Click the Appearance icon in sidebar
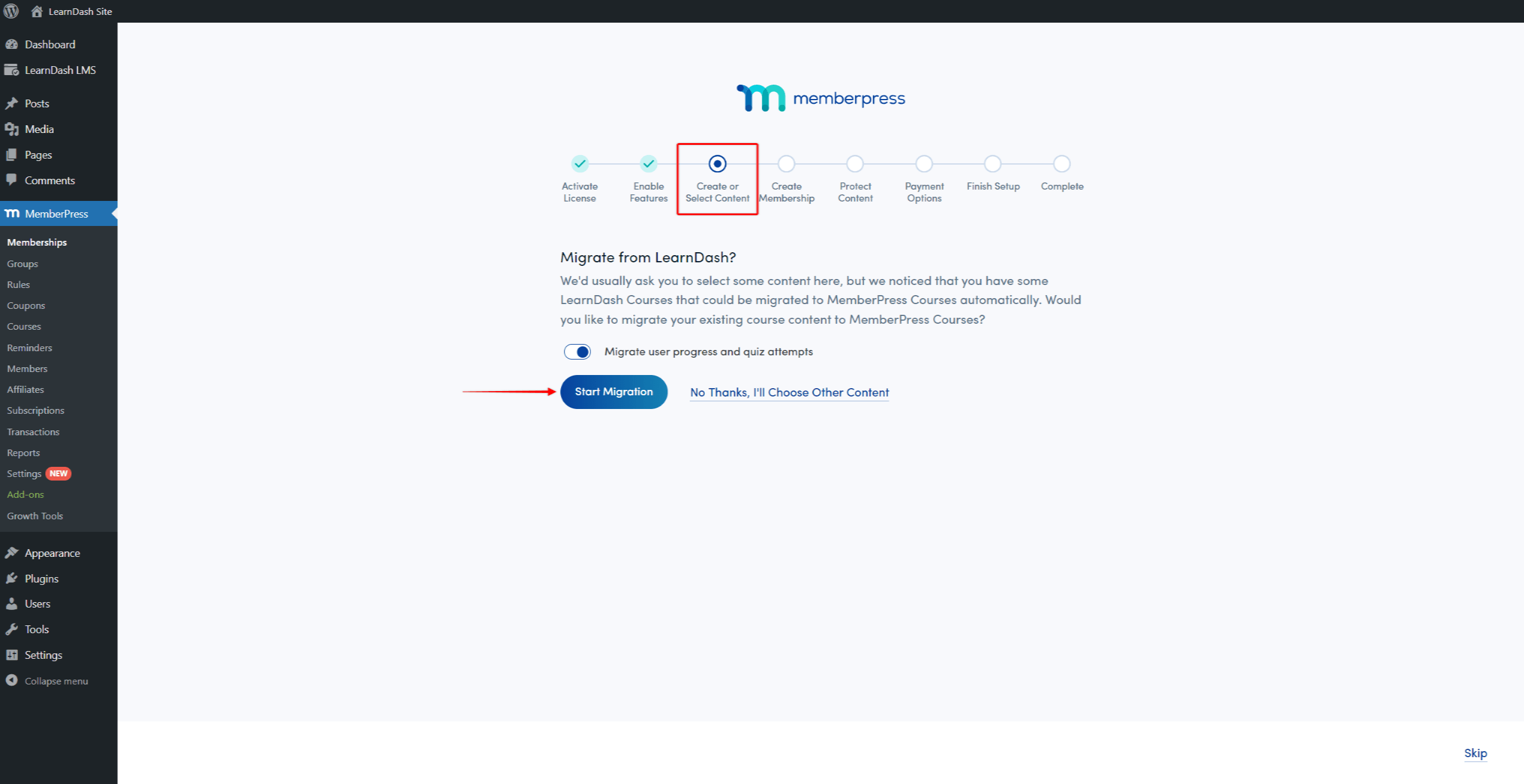The height and width of the screenshot is (784, 1524). 14,552
